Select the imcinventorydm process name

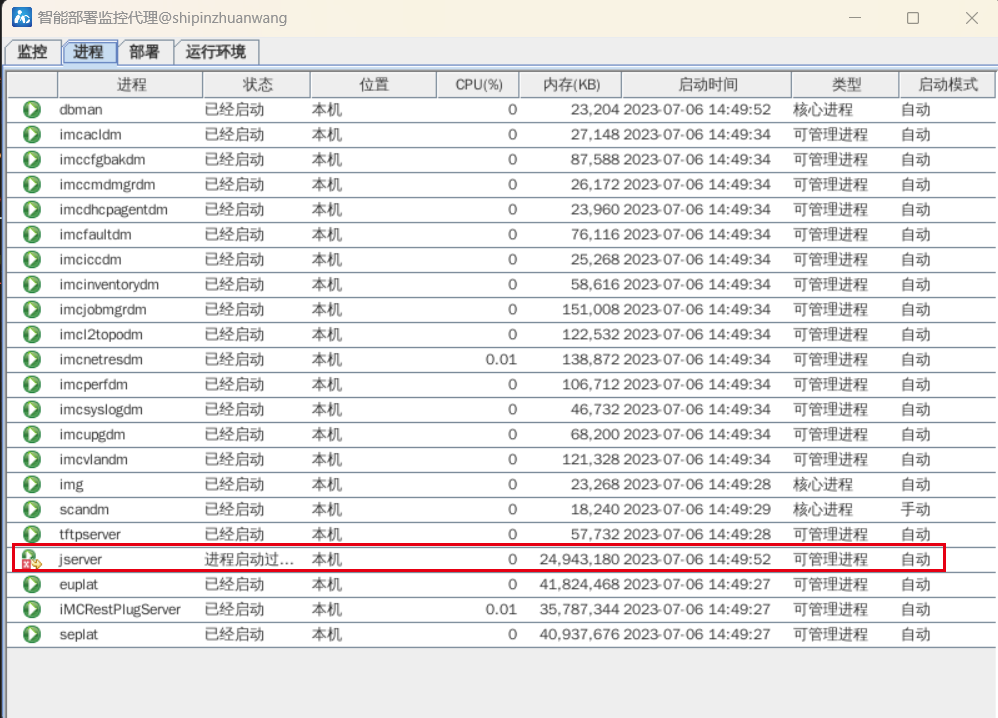(x=109, y=285)
